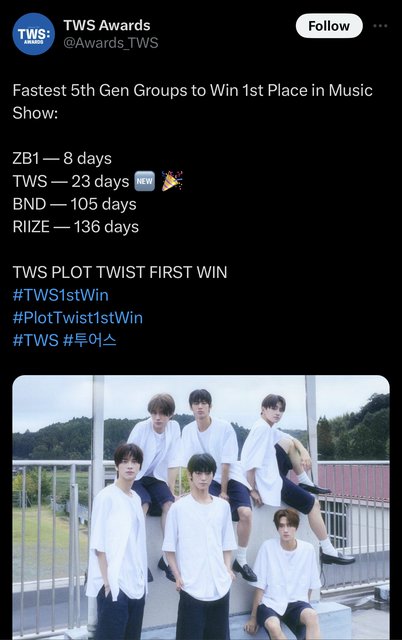Open the #TWS hashtag
The height and width of the screenshot is (640, 402).
click(x=36, y=340)
